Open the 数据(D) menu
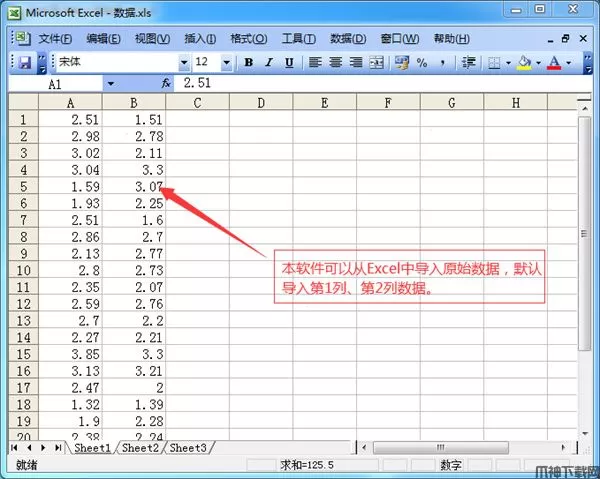Screen dimensions: 600x479 click(347, 38)
